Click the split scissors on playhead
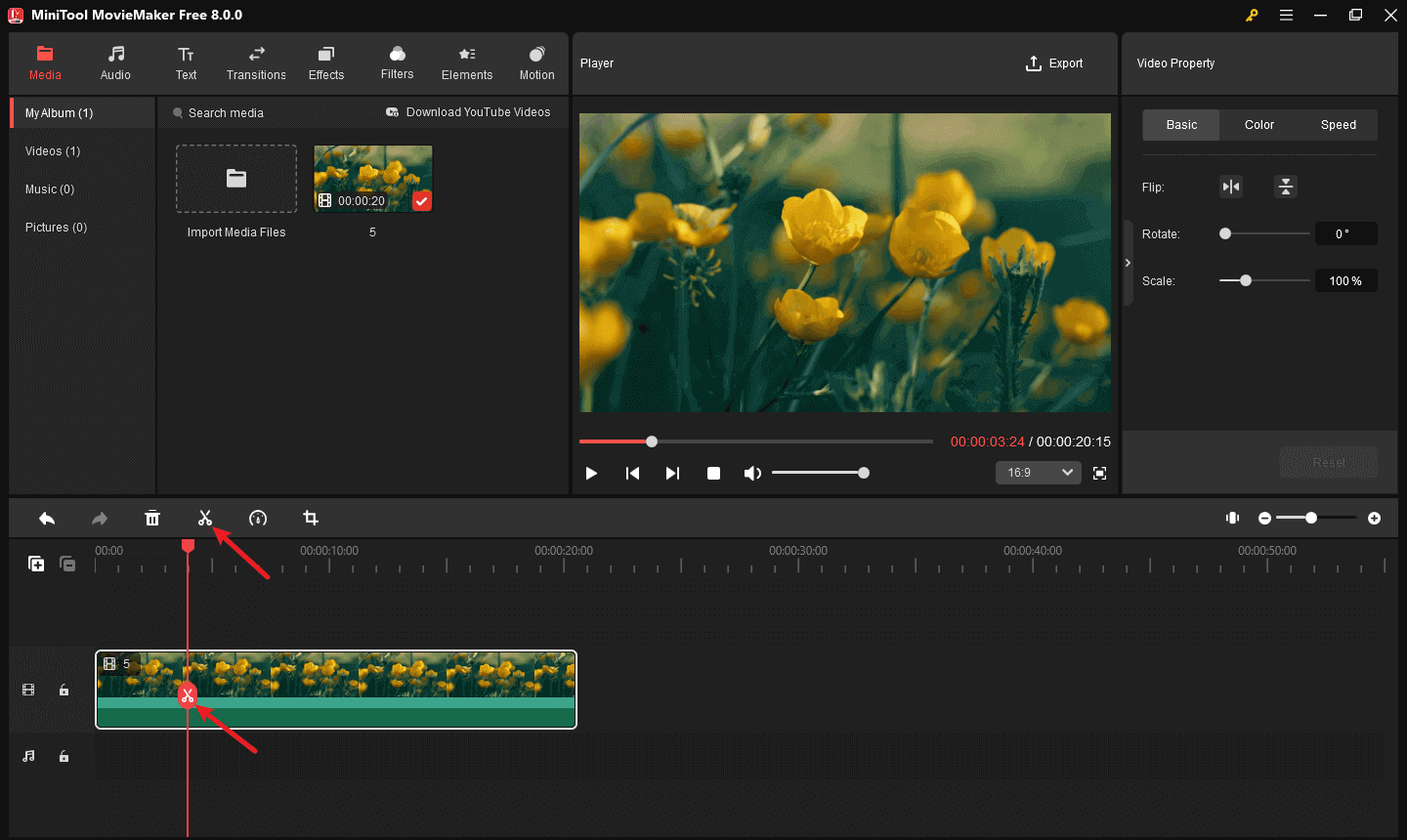The height and width of the screenshot is (840, 1407). (188, 695)
